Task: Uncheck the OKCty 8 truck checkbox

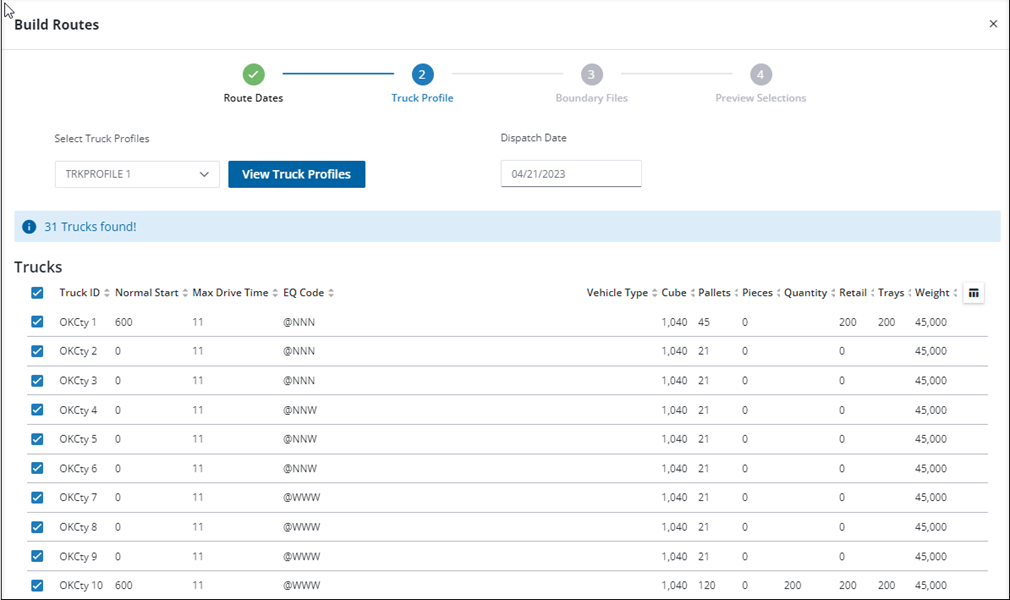Action: point(37,527)
